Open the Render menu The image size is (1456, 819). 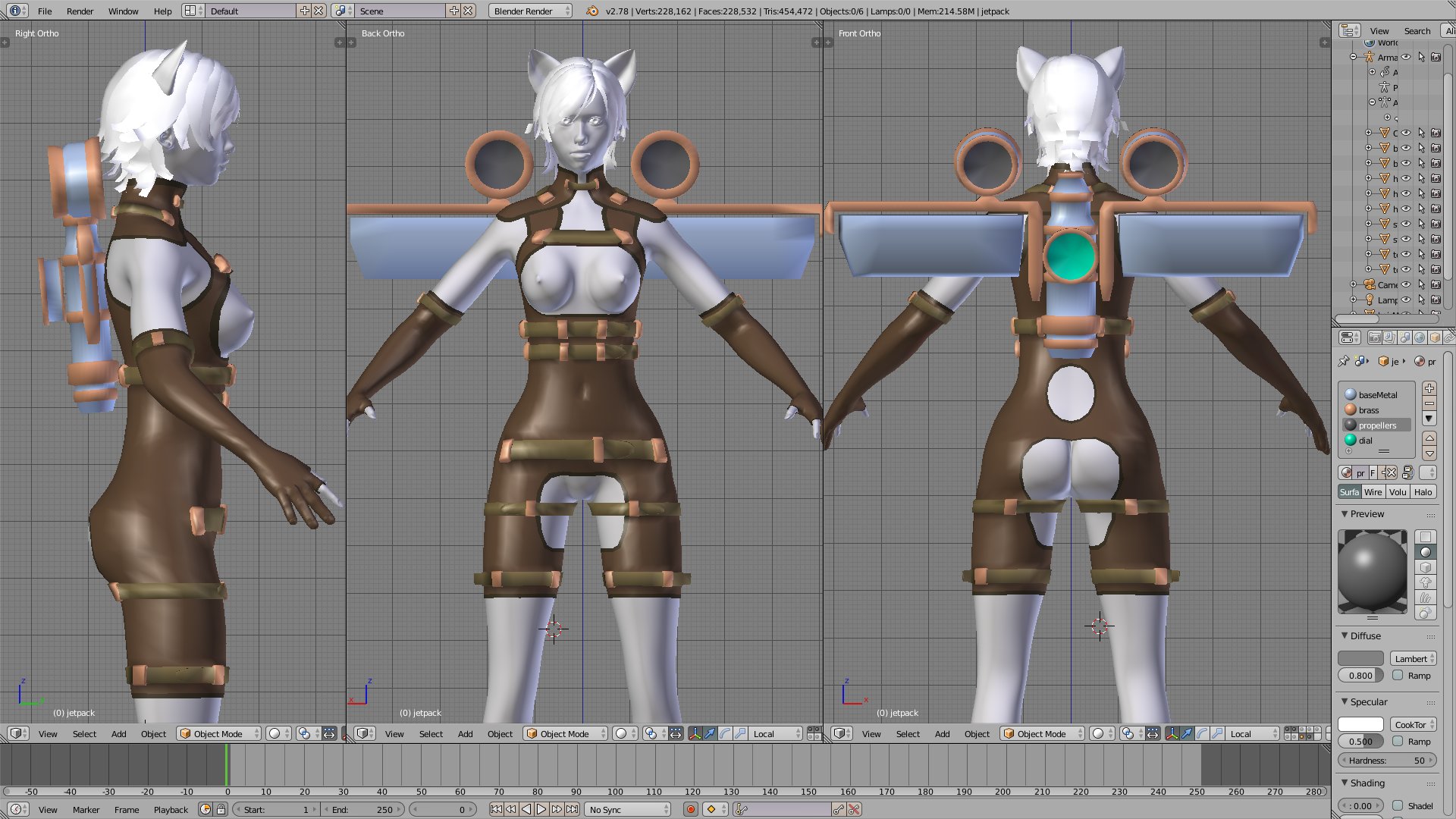(x=80, y=11)
